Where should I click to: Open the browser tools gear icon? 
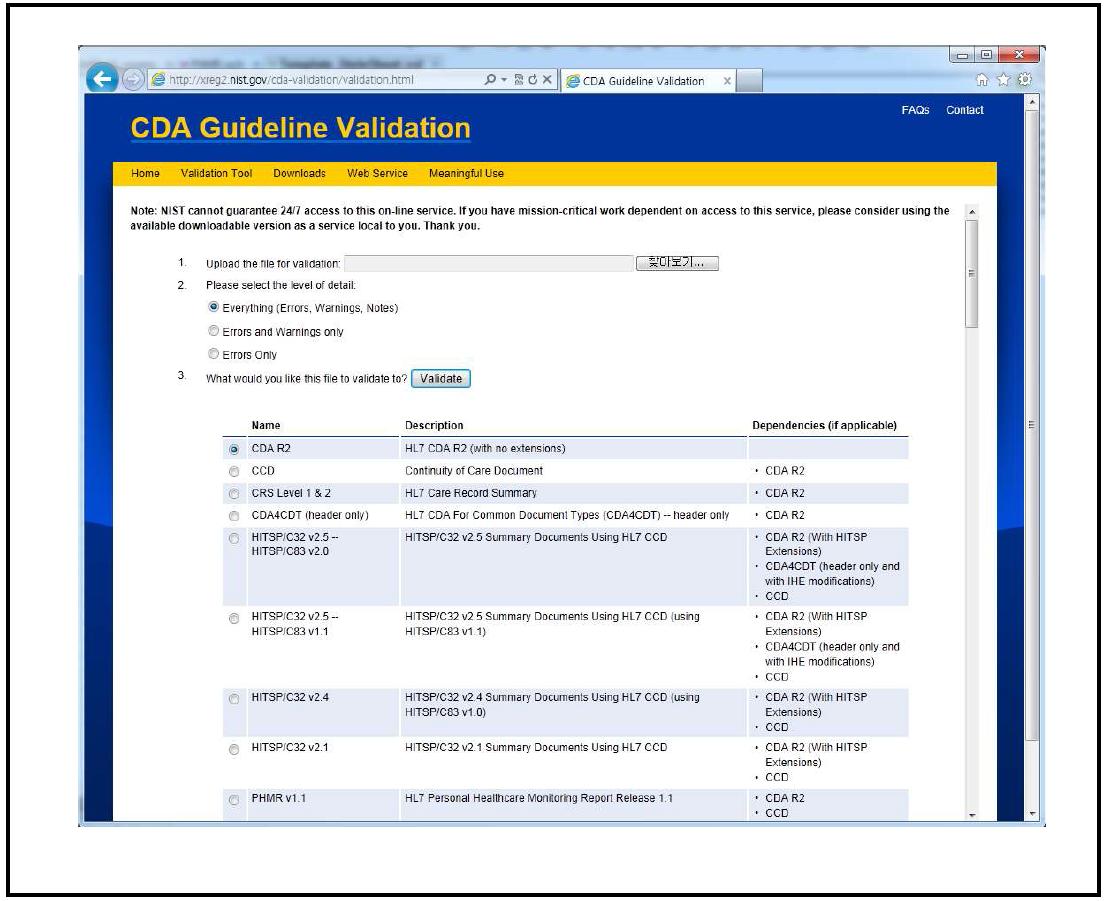tap(1025, 81)
